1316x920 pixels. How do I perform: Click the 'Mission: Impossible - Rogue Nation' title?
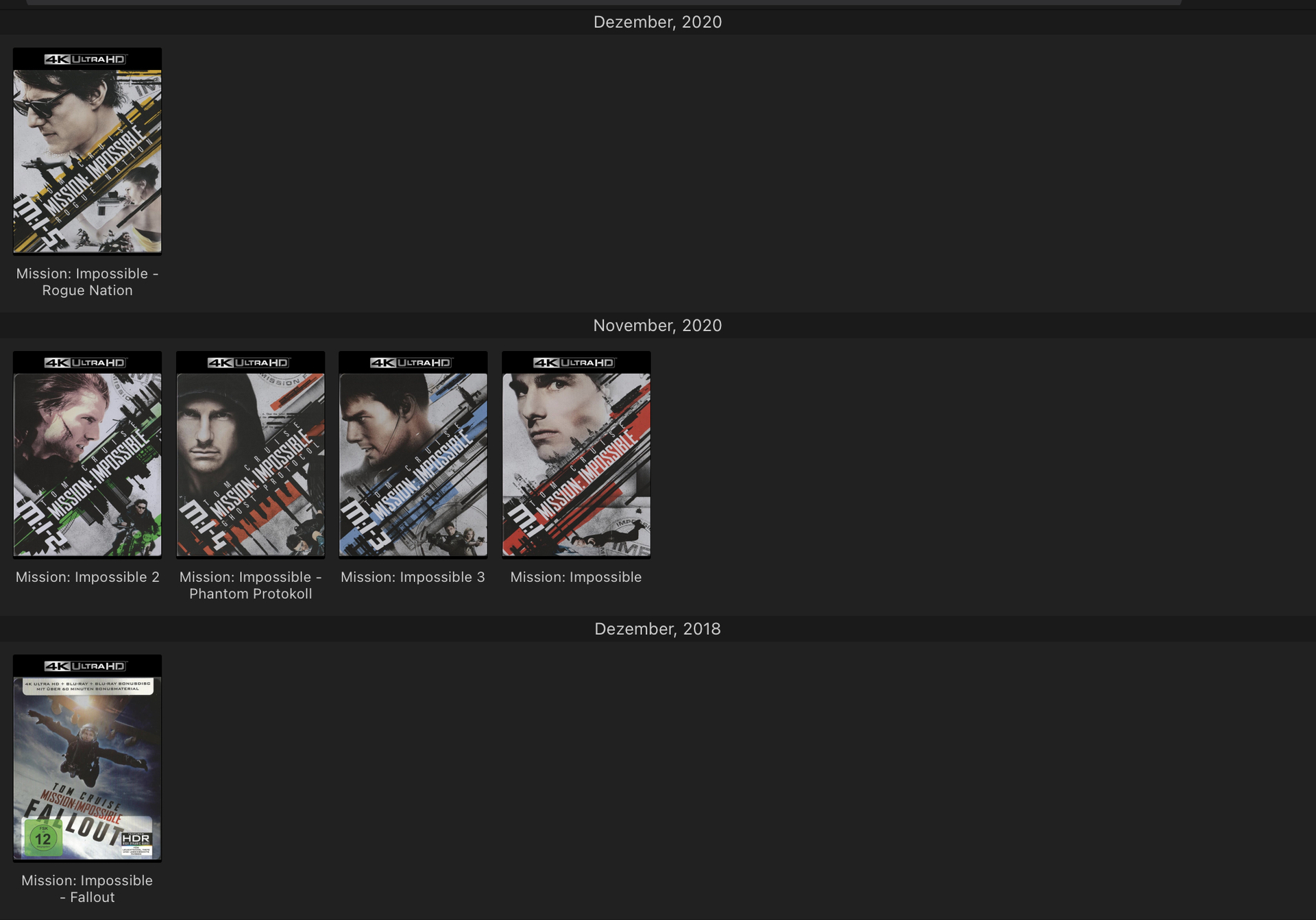coord(87,282)
